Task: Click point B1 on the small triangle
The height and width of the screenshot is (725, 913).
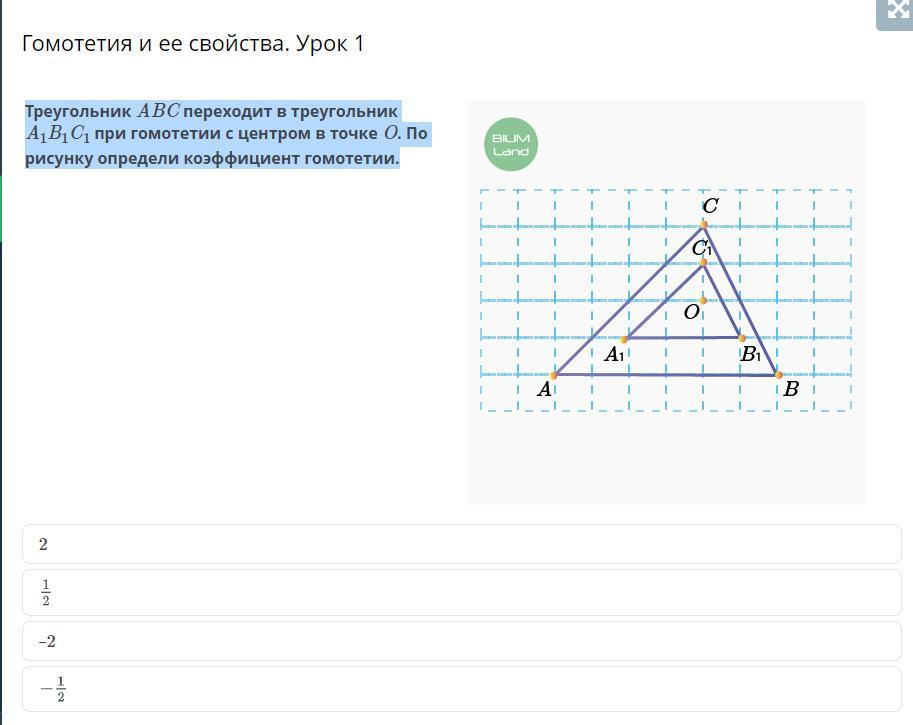Action: click(x=742, y=338)
